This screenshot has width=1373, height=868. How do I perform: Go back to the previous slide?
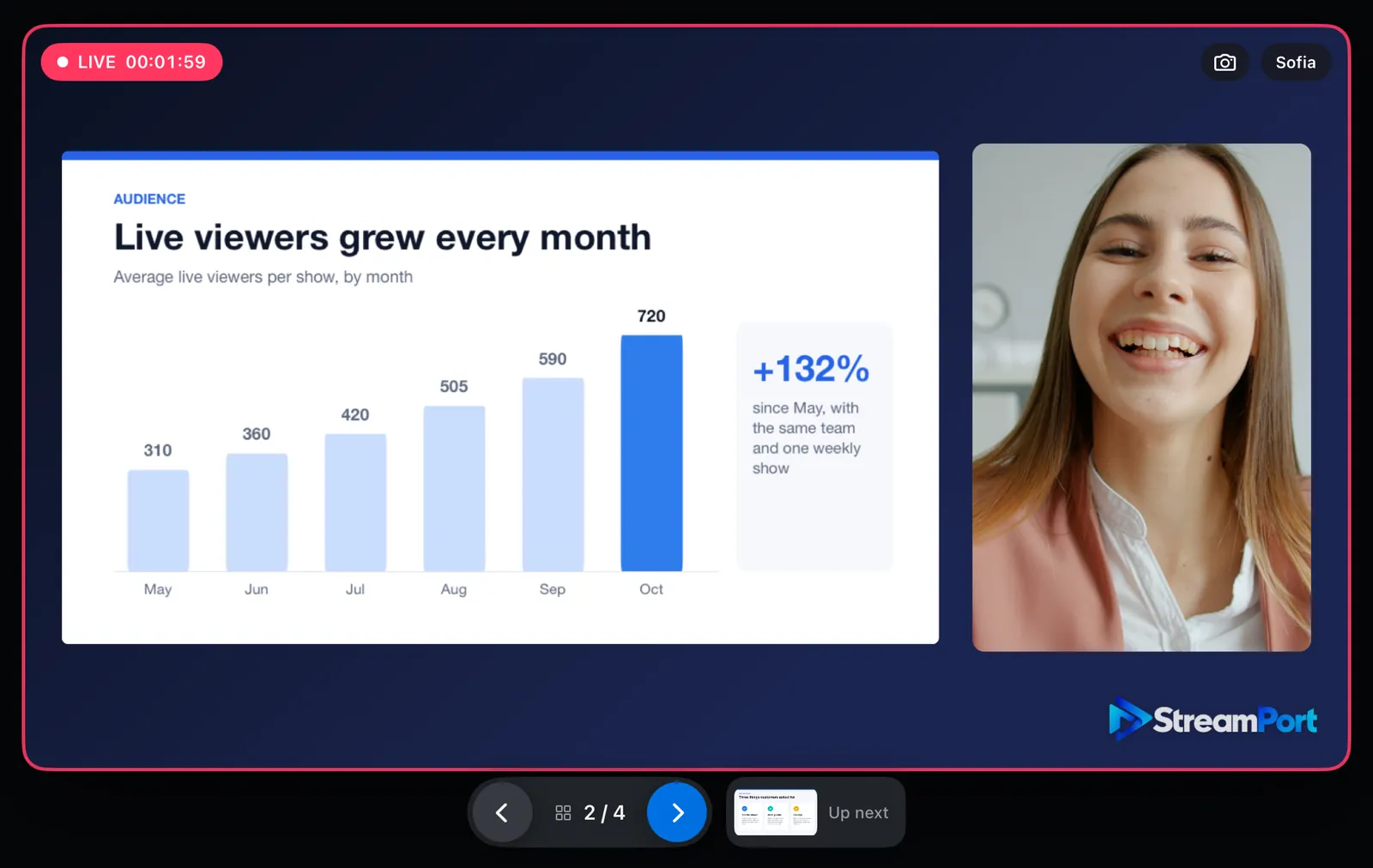tap(502, 812)
